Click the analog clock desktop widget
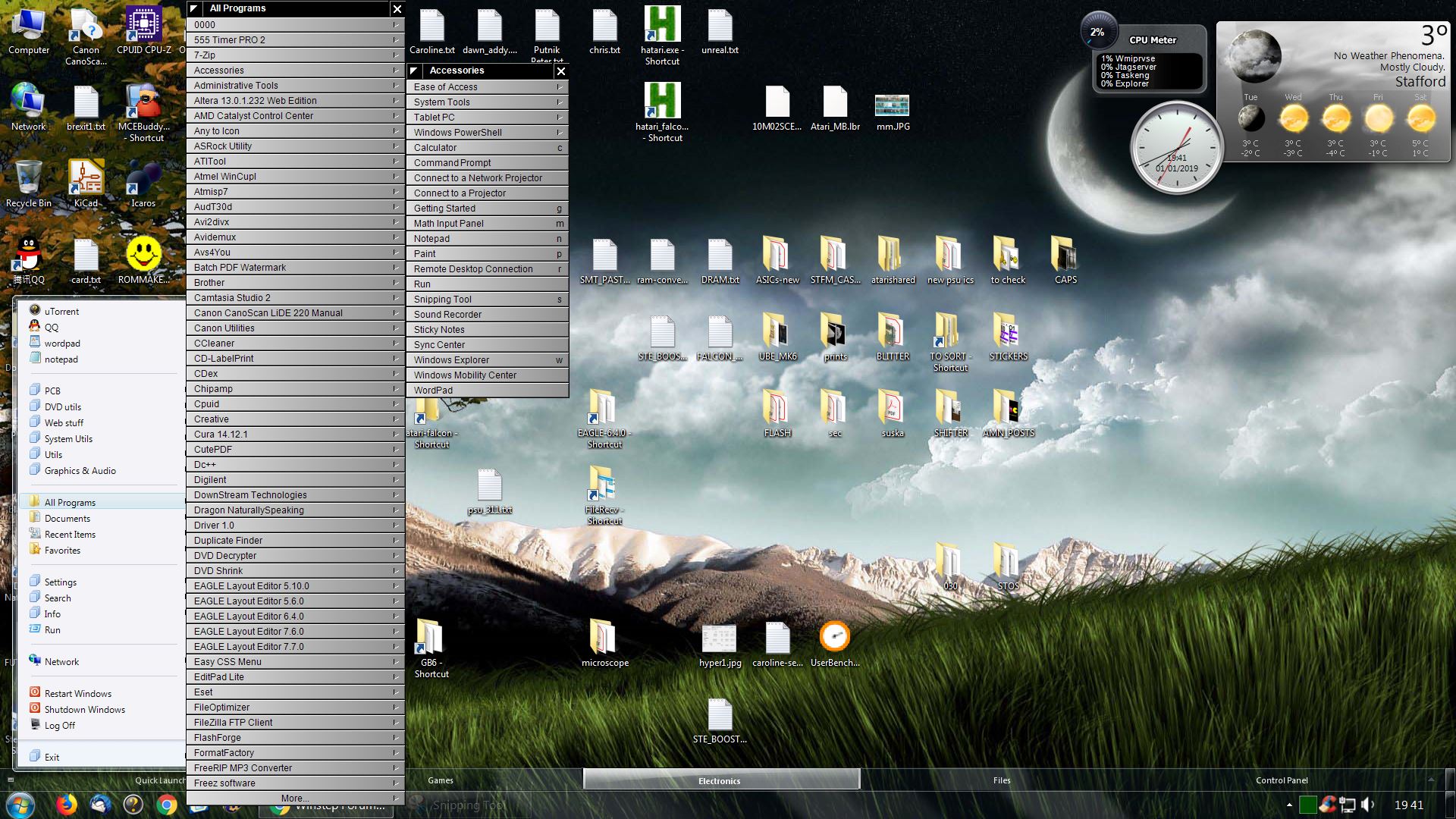 pyautogui.click(x=1176, y=148)
